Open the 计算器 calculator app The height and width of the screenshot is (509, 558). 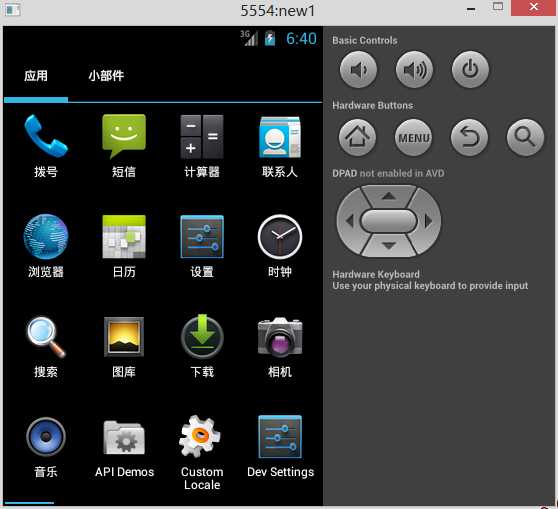[202, 136]
